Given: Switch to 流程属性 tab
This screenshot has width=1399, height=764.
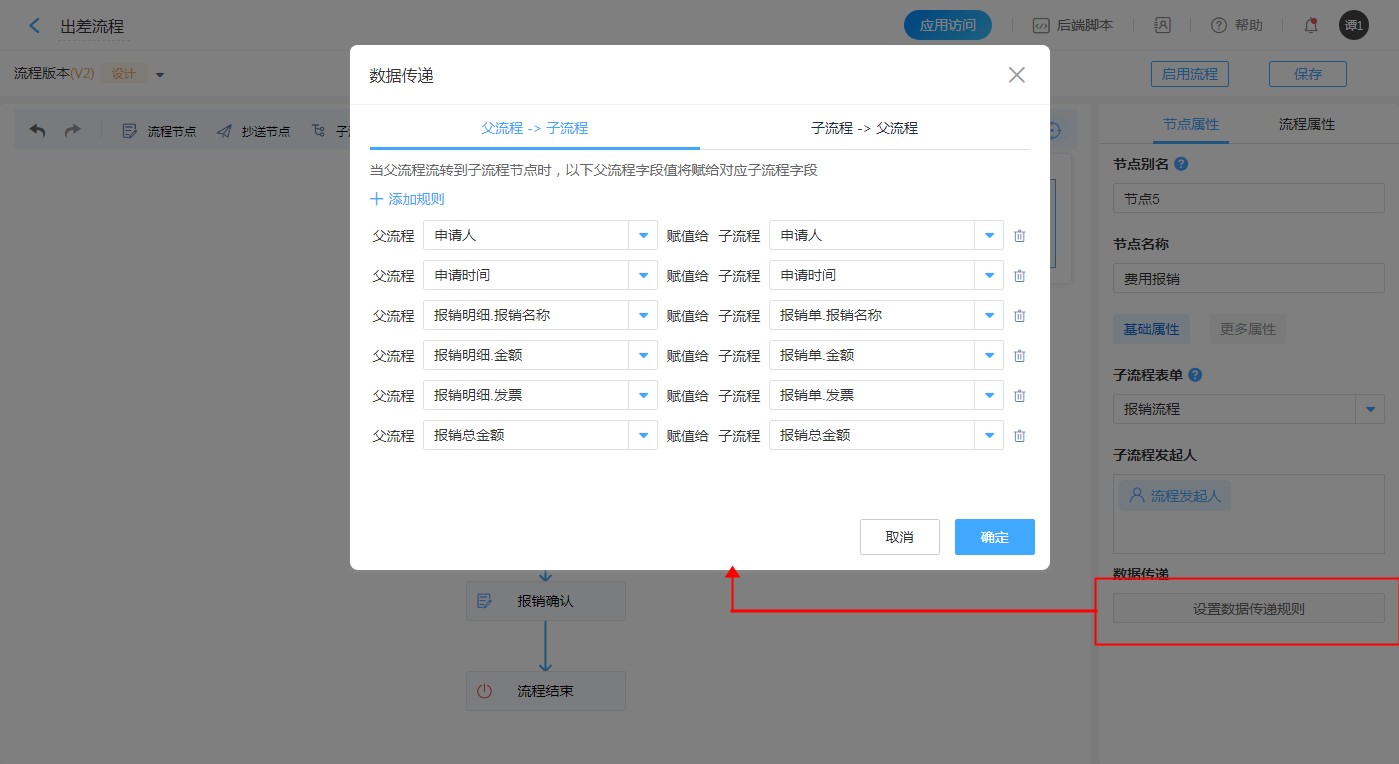Looking at the screenshot, I should coord(1306,125).
